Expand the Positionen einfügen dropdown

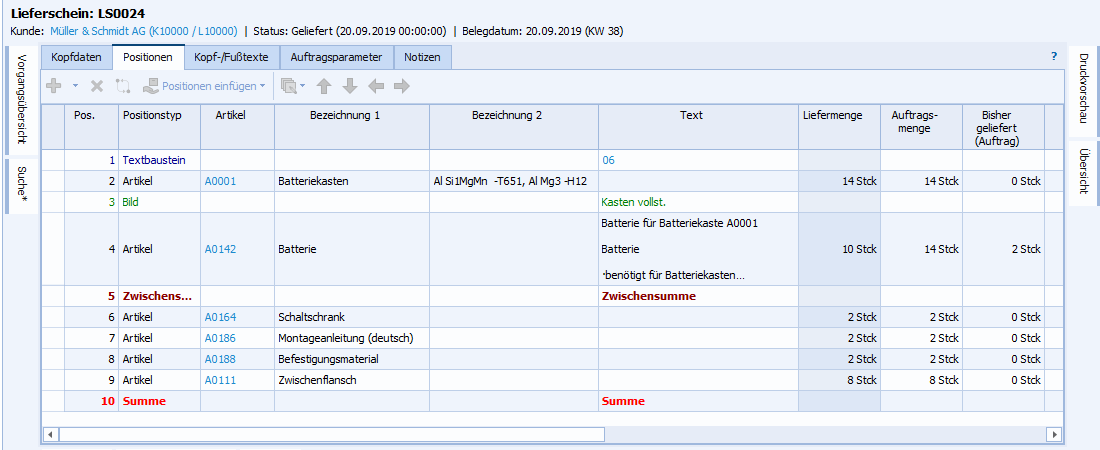pyautogui.click(x=263, y=87)
